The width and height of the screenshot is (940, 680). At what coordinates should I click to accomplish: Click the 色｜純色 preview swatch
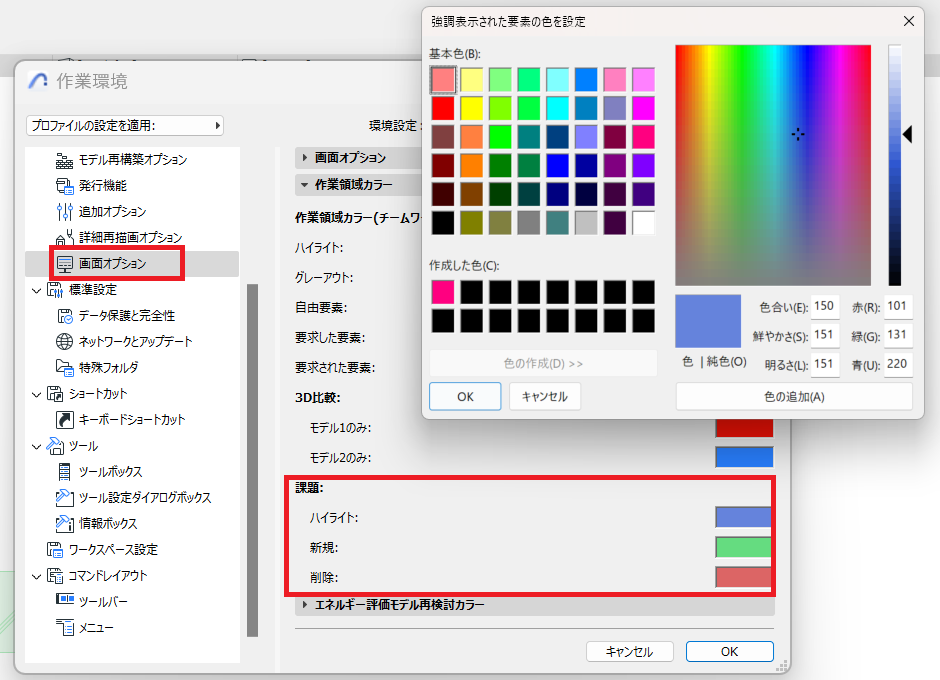tap(708, 321)
